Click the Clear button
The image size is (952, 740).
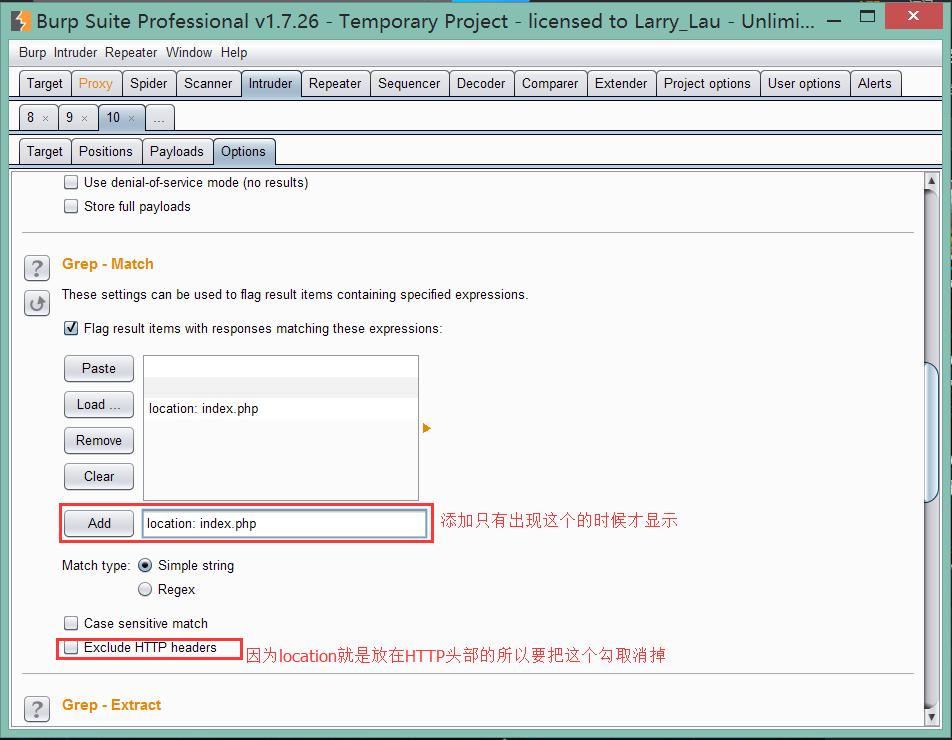coord(99,477)
